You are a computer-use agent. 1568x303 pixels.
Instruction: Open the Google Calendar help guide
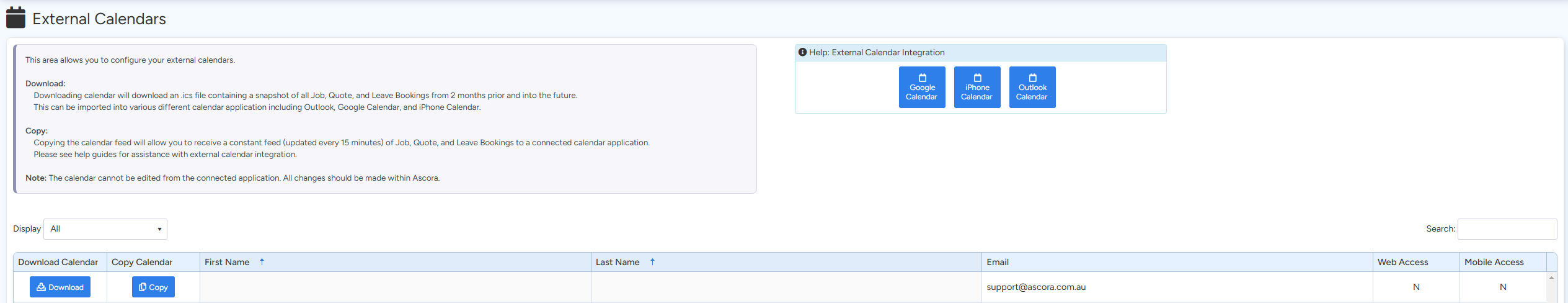(921, 88)
